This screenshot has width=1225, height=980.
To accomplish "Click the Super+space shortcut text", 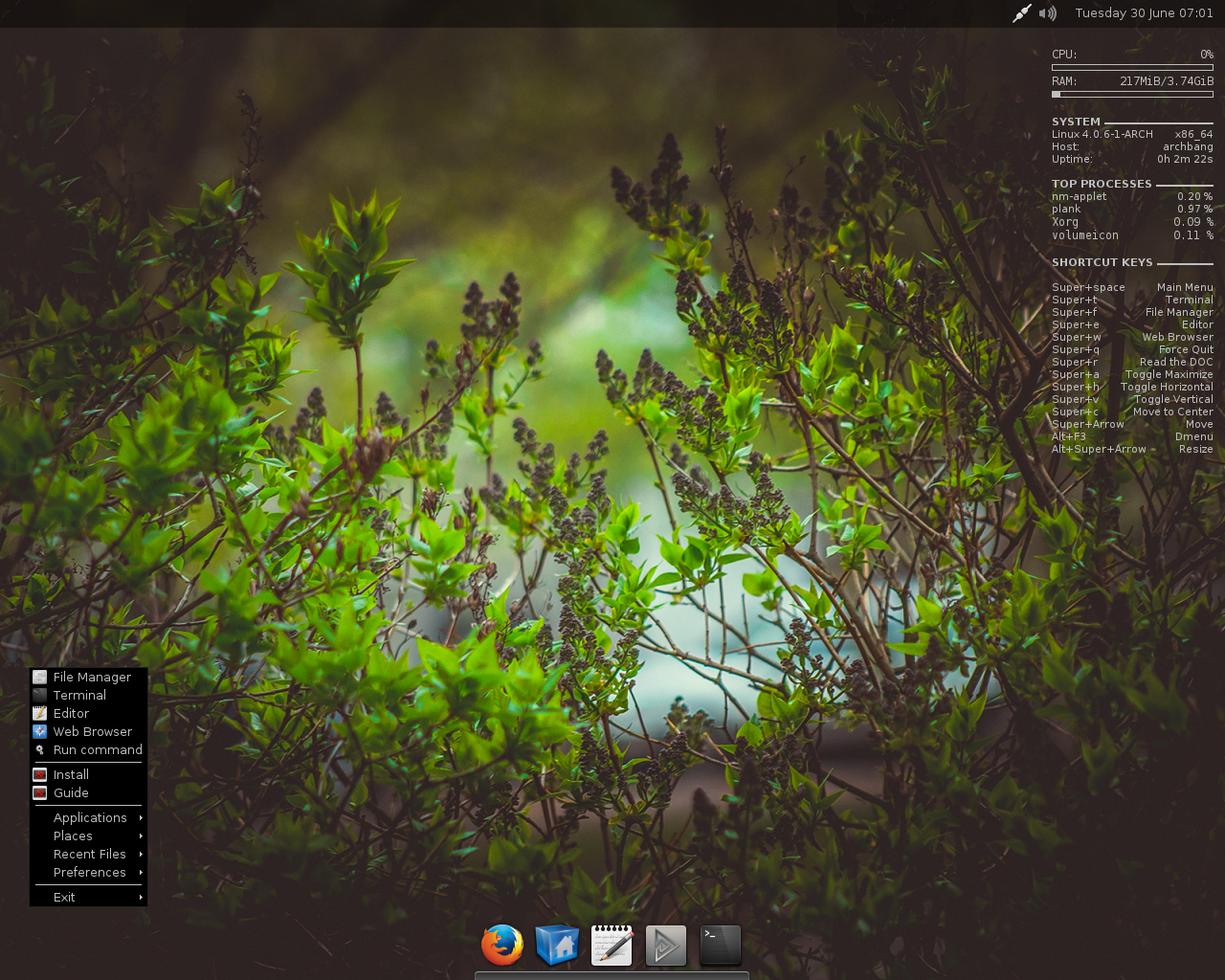I will pos(1088,287).
